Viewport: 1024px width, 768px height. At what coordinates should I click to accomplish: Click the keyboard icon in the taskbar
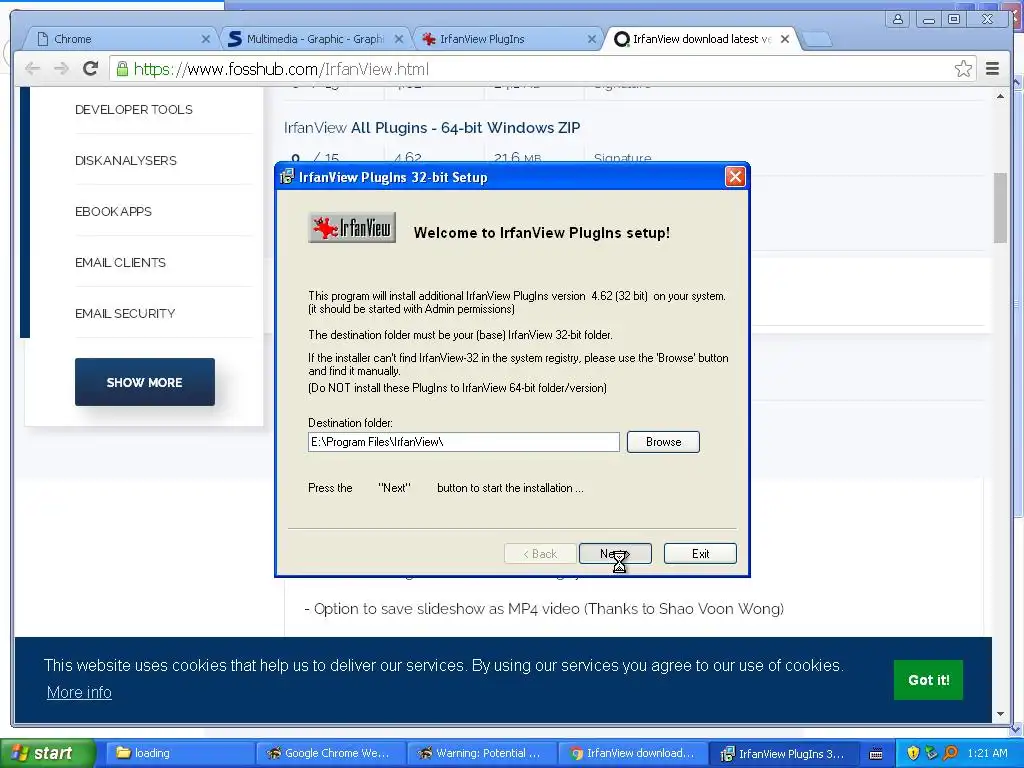pyautogui.click(x=876, y=754)
